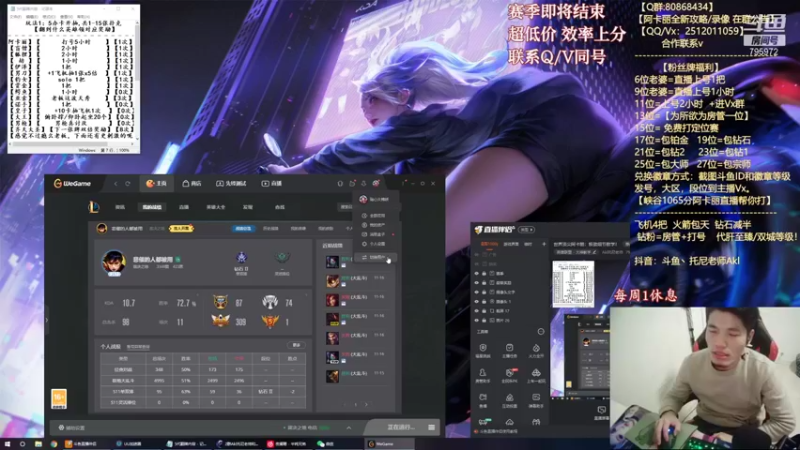Click the 16+ age rating badge
The width and height of the screenshot is (800, 450).
(x=59, y=398)
